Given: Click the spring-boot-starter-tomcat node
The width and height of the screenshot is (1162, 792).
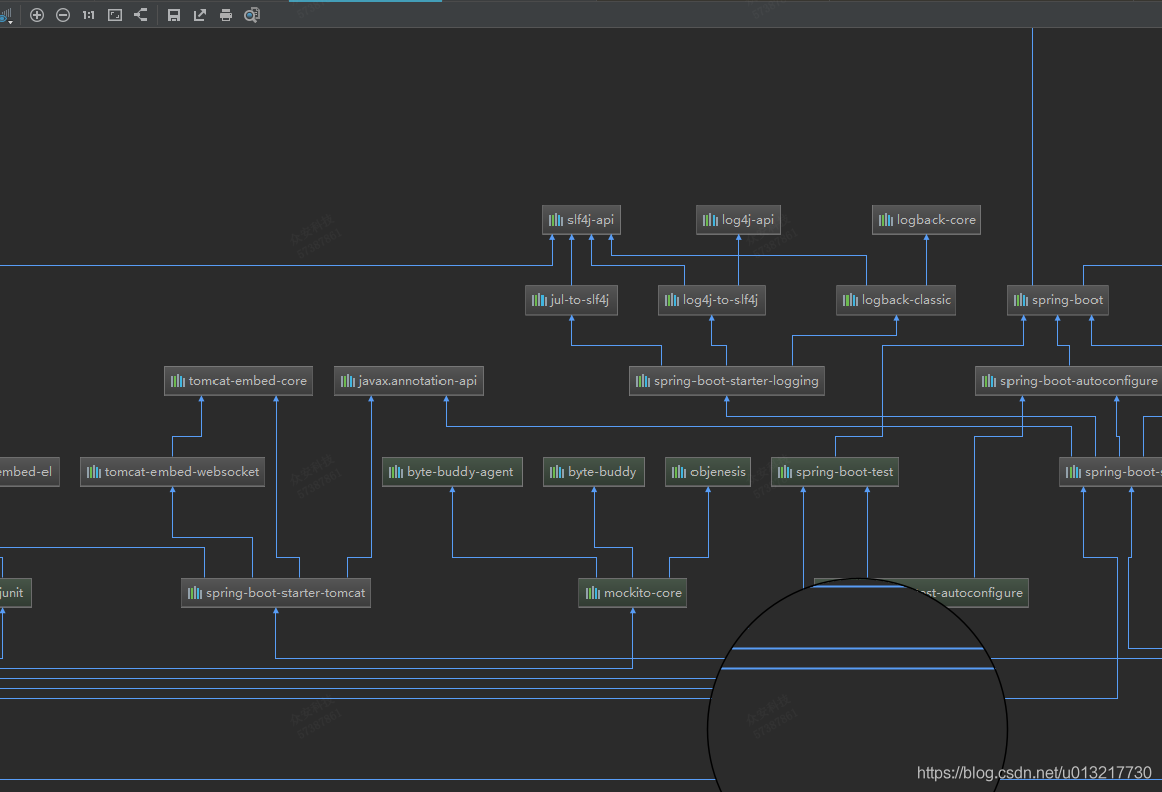Looking at the screenshot, I should pyautogui.click(x=276, y=593).
